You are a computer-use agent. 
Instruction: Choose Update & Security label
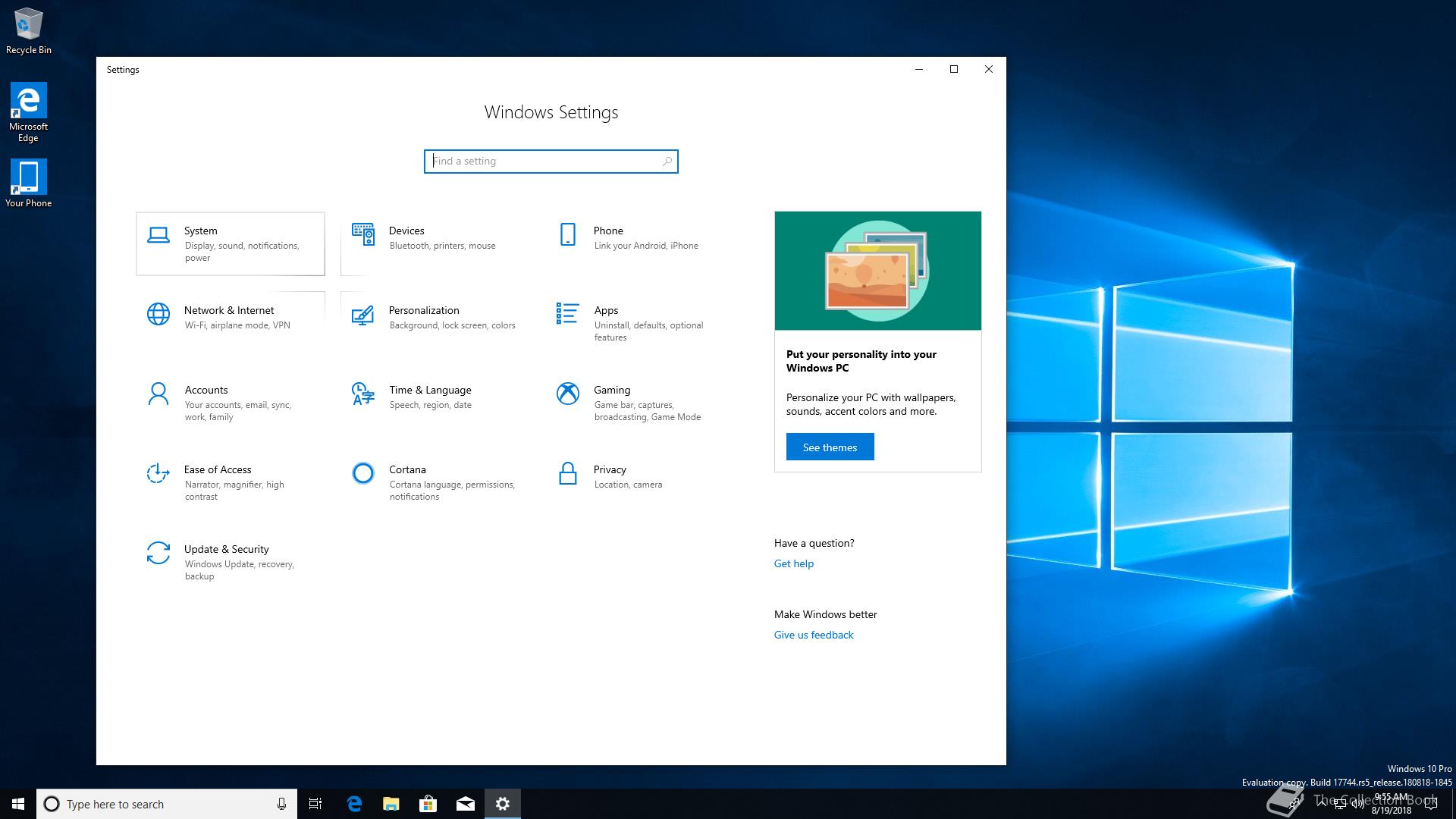(227, 549)
